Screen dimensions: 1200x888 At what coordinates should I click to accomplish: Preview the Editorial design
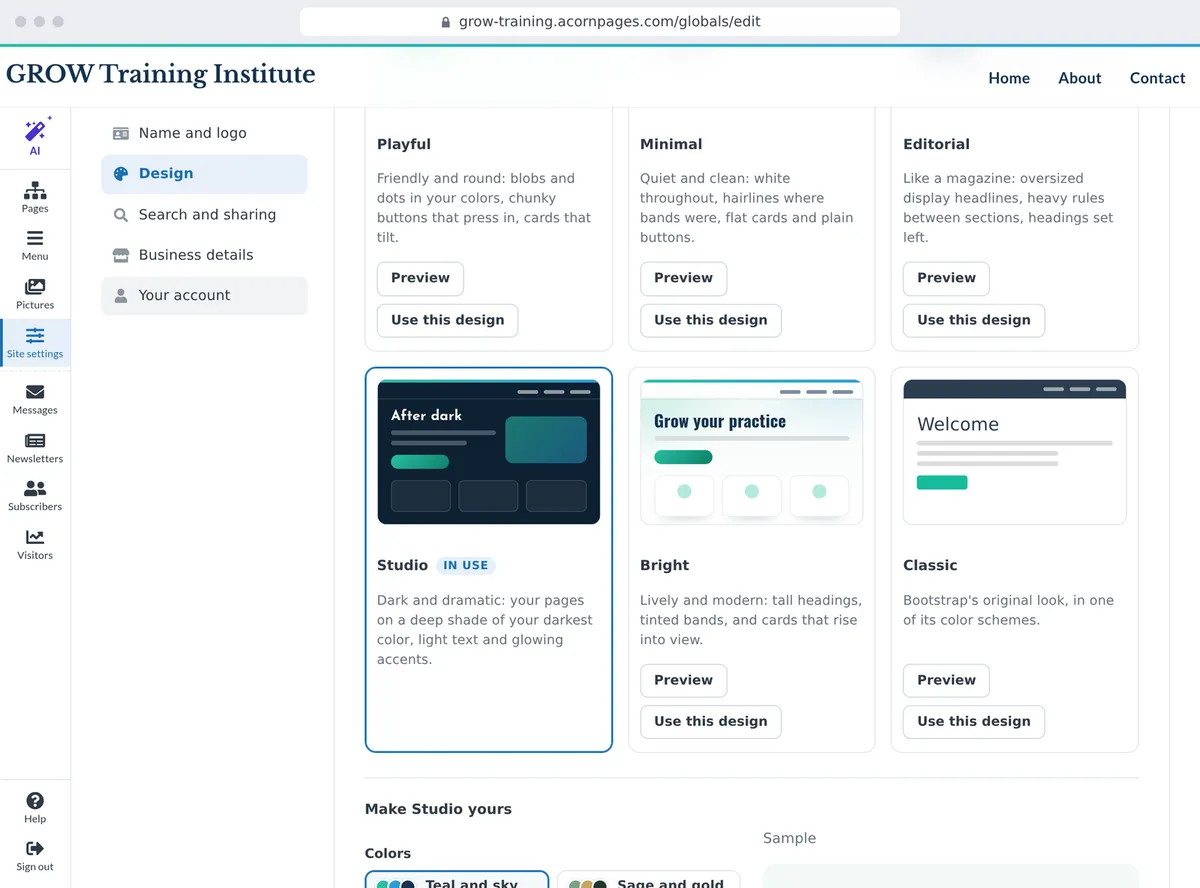click(x=946, y=278)
